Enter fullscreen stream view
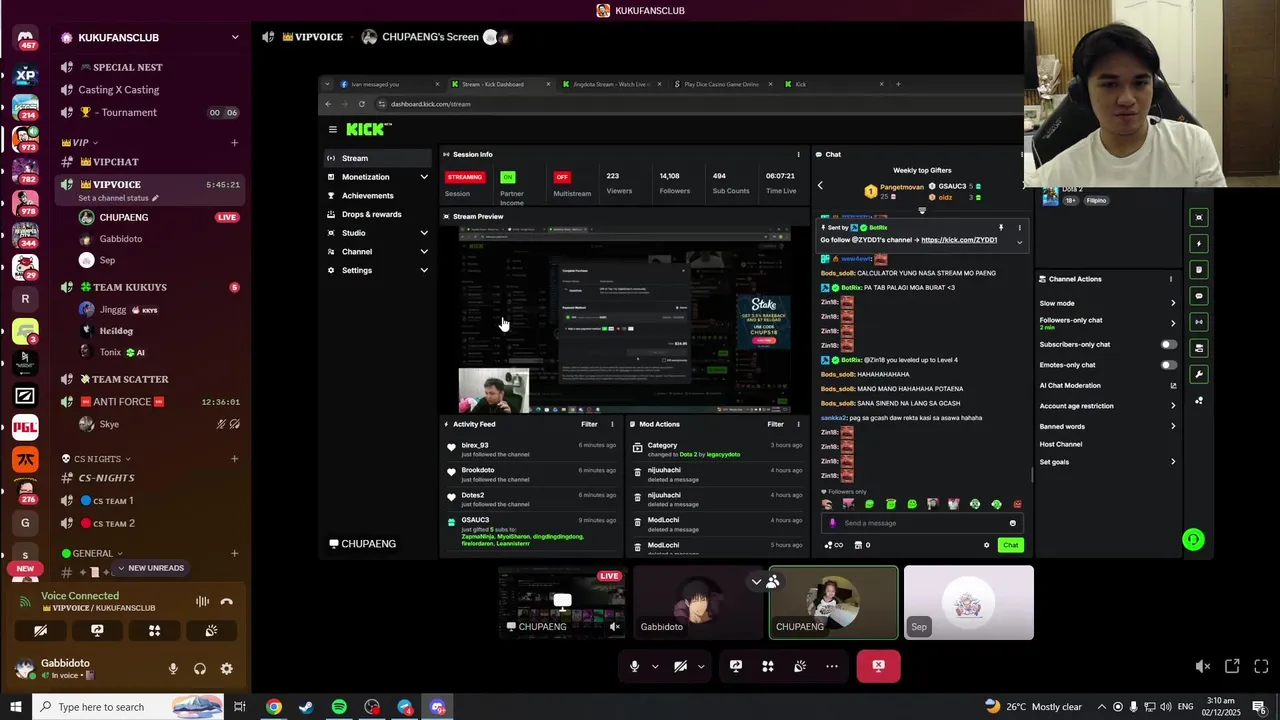This screenshot has width=1280, height=720. pos(1261,666)
